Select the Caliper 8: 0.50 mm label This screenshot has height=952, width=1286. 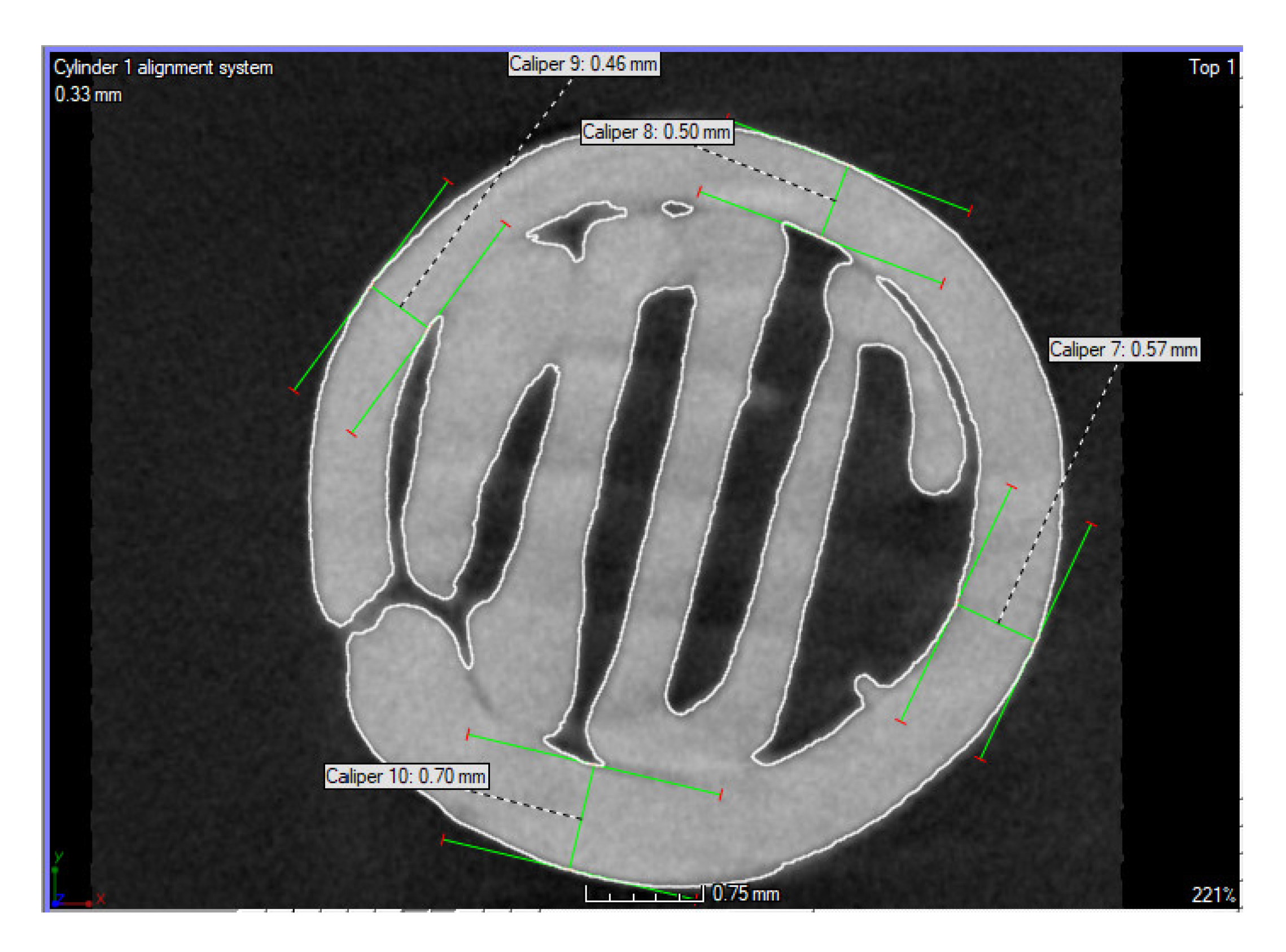pyautogui.click(x=656, y=132)
